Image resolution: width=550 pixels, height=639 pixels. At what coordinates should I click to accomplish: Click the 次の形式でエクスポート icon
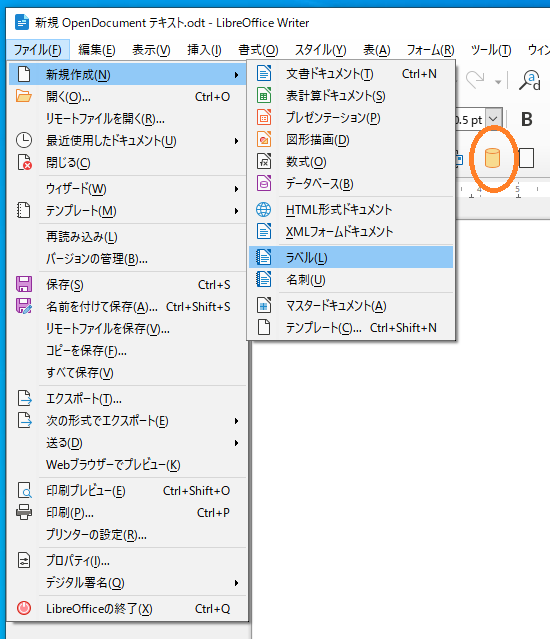click(24, 421)
